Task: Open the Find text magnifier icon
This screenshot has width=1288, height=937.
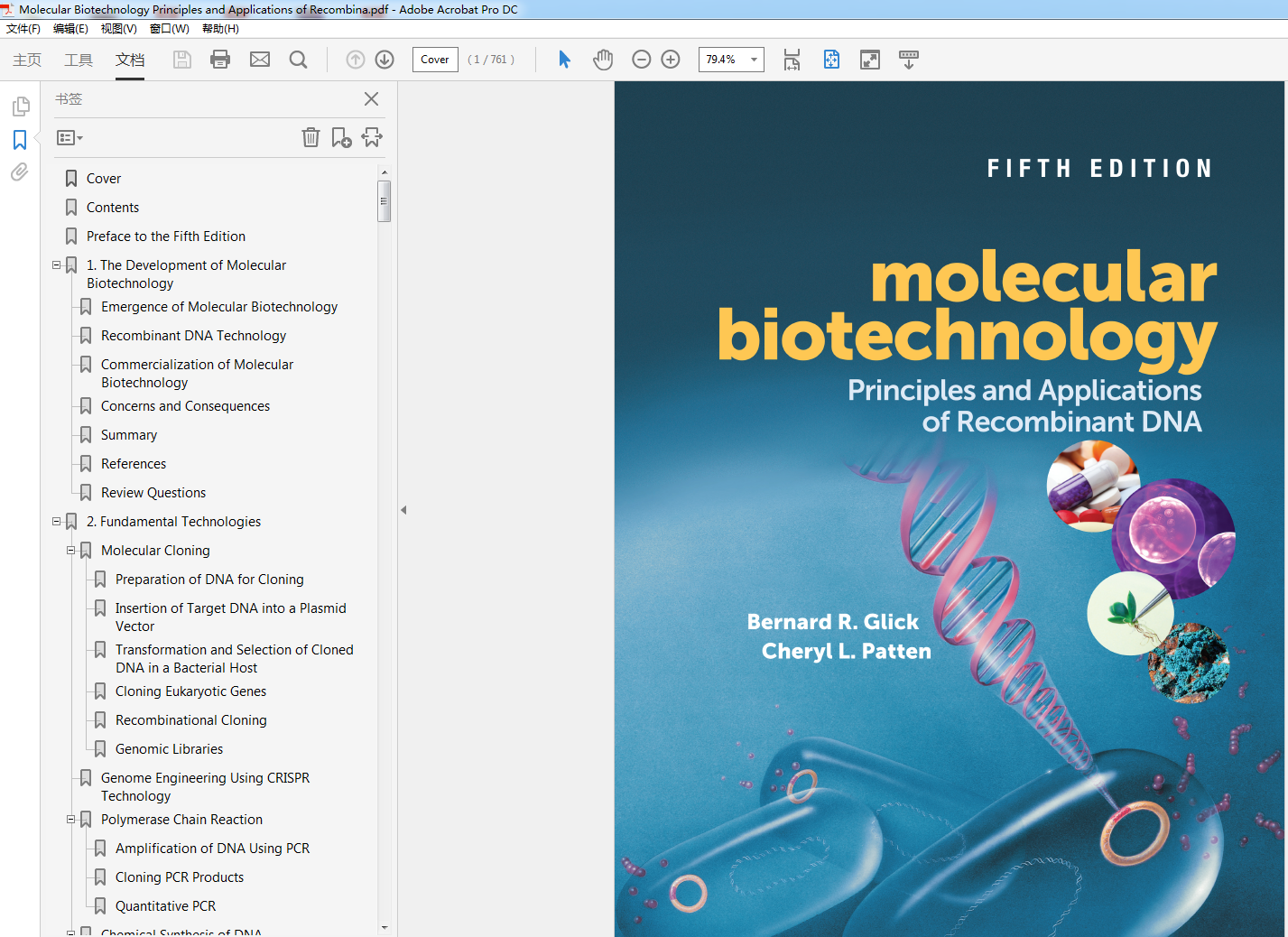Action: [x=298, y=60]
